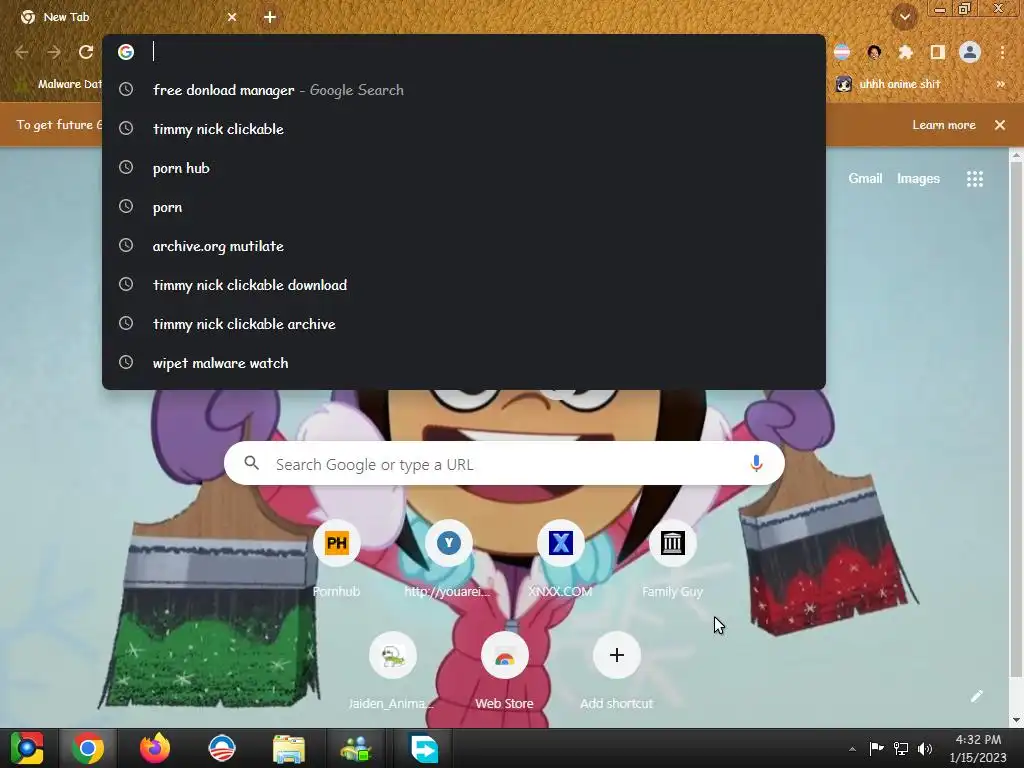Viewport: 1024px width, 768px height.
Task: Click the Action Center flag icon
Action: tap(876, 748)
